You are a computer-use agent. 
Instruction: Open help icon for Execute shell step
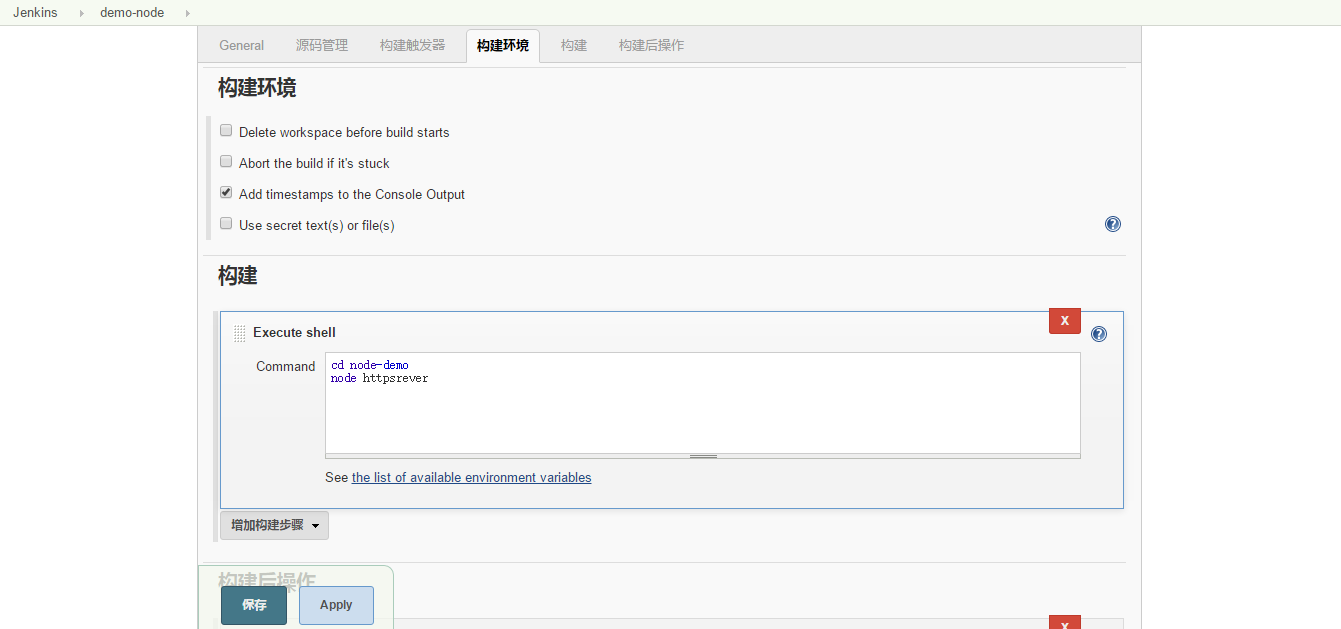coord(1098,334)
